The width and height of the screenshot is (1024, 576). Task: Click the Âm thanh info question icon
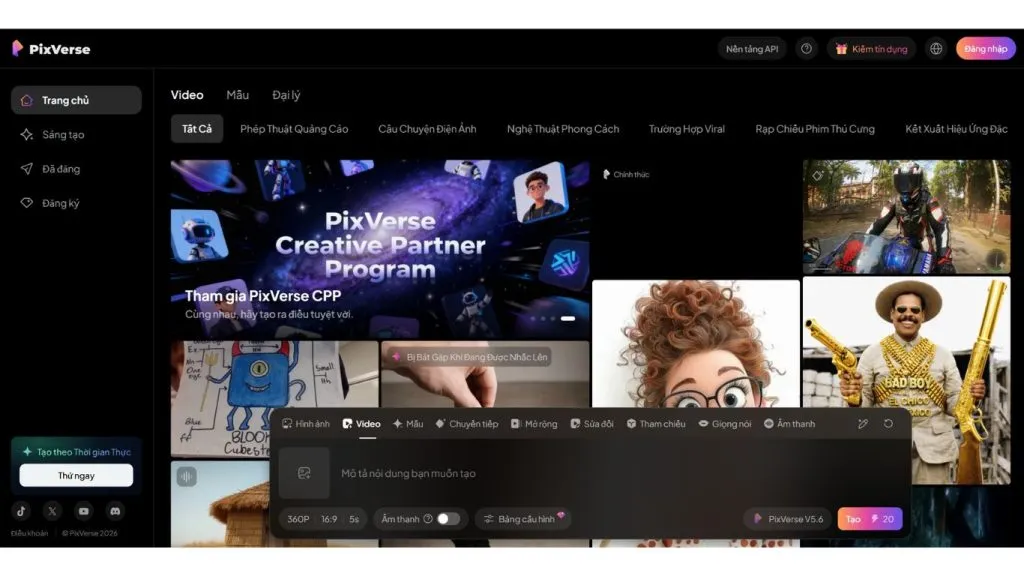point(428,519)
